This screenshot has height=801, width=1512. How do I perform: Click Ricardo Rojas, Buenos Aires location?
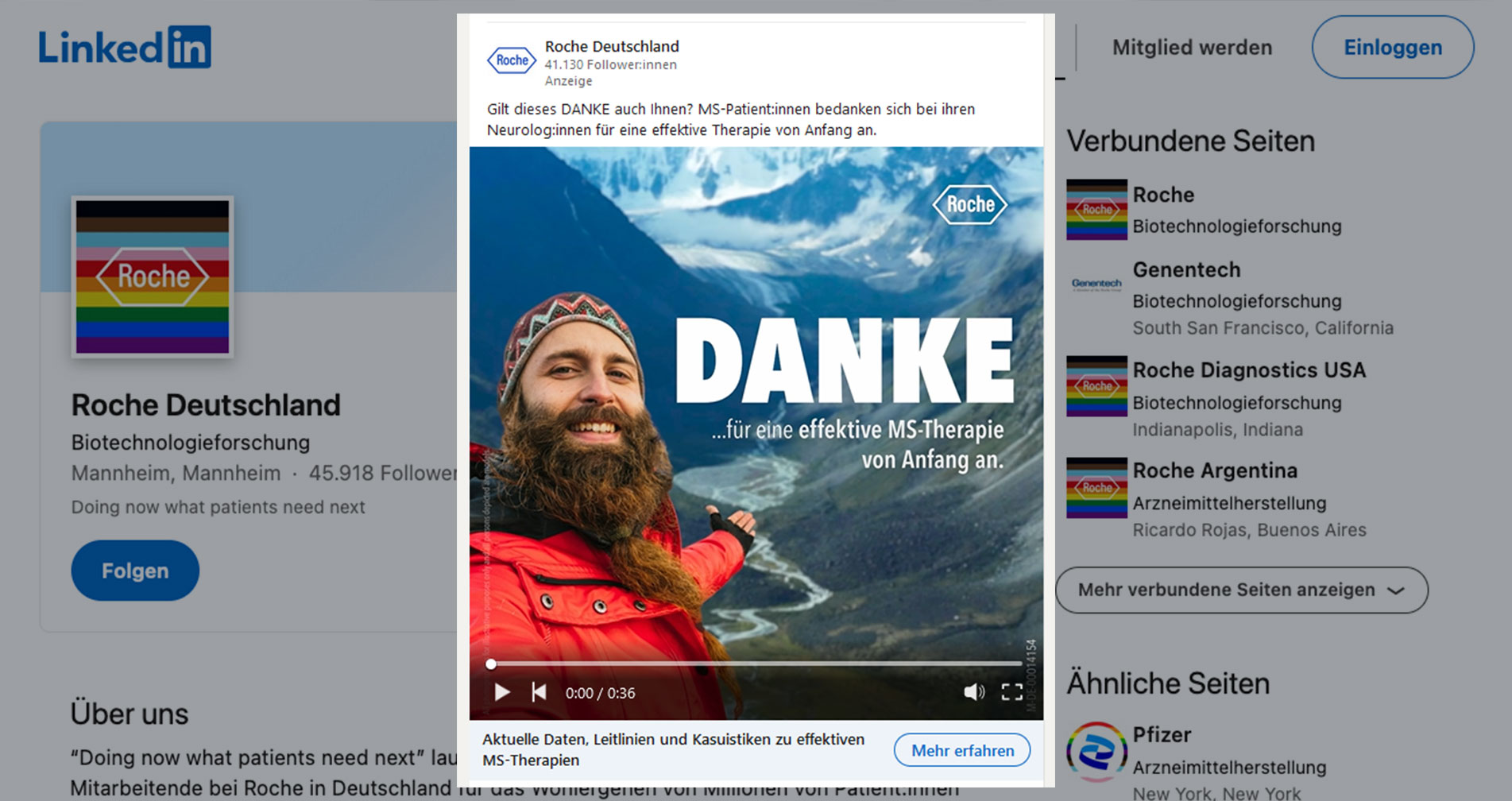tap(1249, 530)
